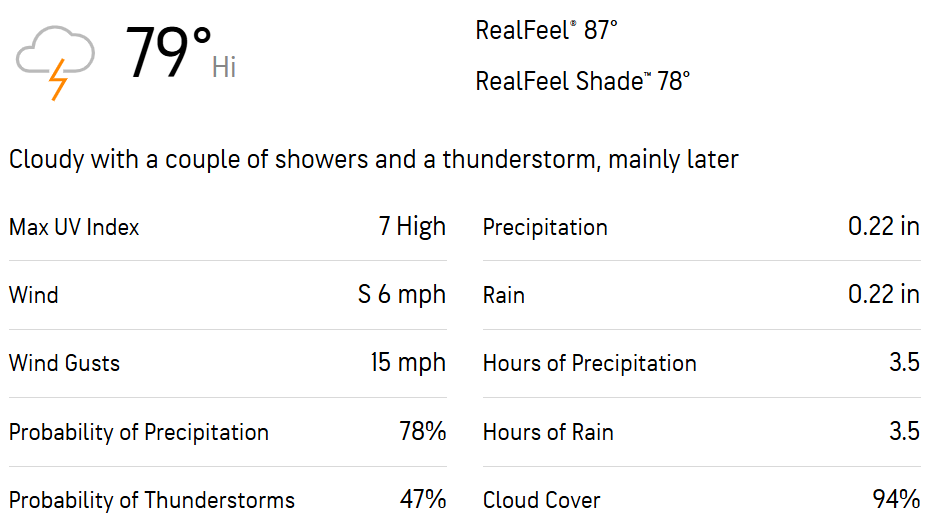Click the RealFeel Shade 78° label

[x=582, y=81]
